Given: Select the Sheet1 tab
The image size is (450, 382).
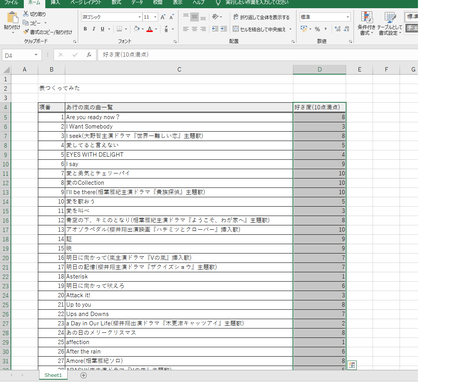Looking at the screenshot, I should (x=53, y=375).
